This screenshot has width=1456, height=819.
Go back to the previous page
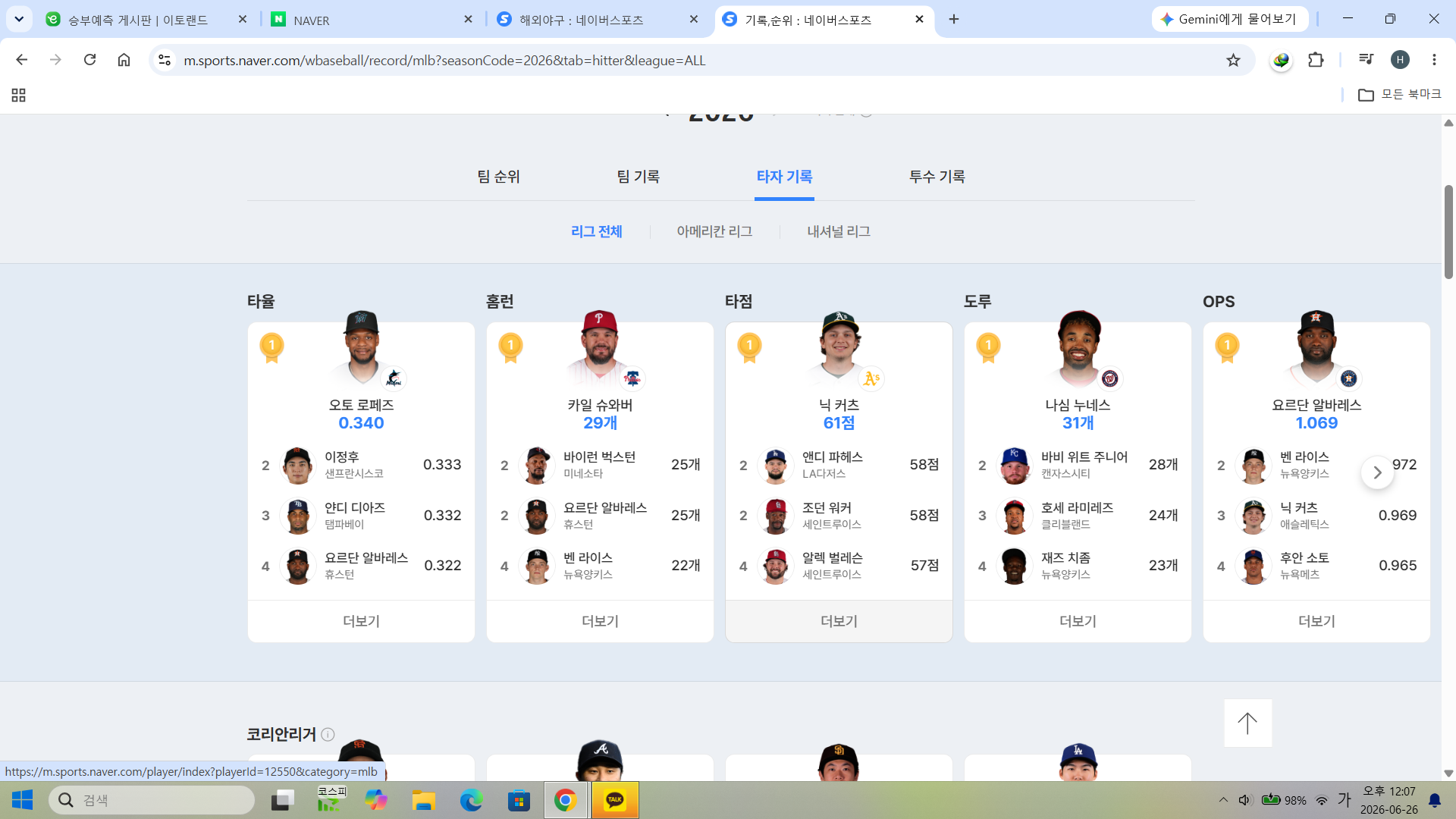pyautogui.click(x=21, y=60)
